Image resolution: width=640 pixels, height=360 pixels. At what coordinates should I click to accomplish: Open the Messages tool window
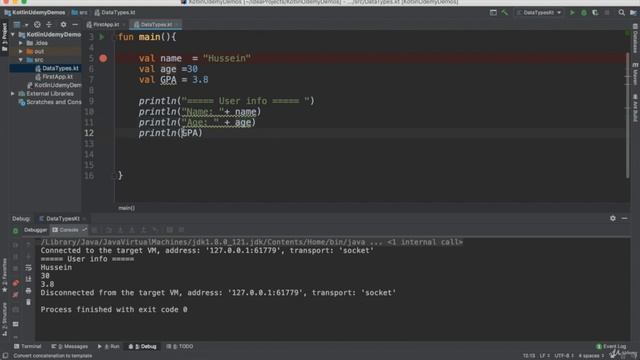[x=70, y=347]
